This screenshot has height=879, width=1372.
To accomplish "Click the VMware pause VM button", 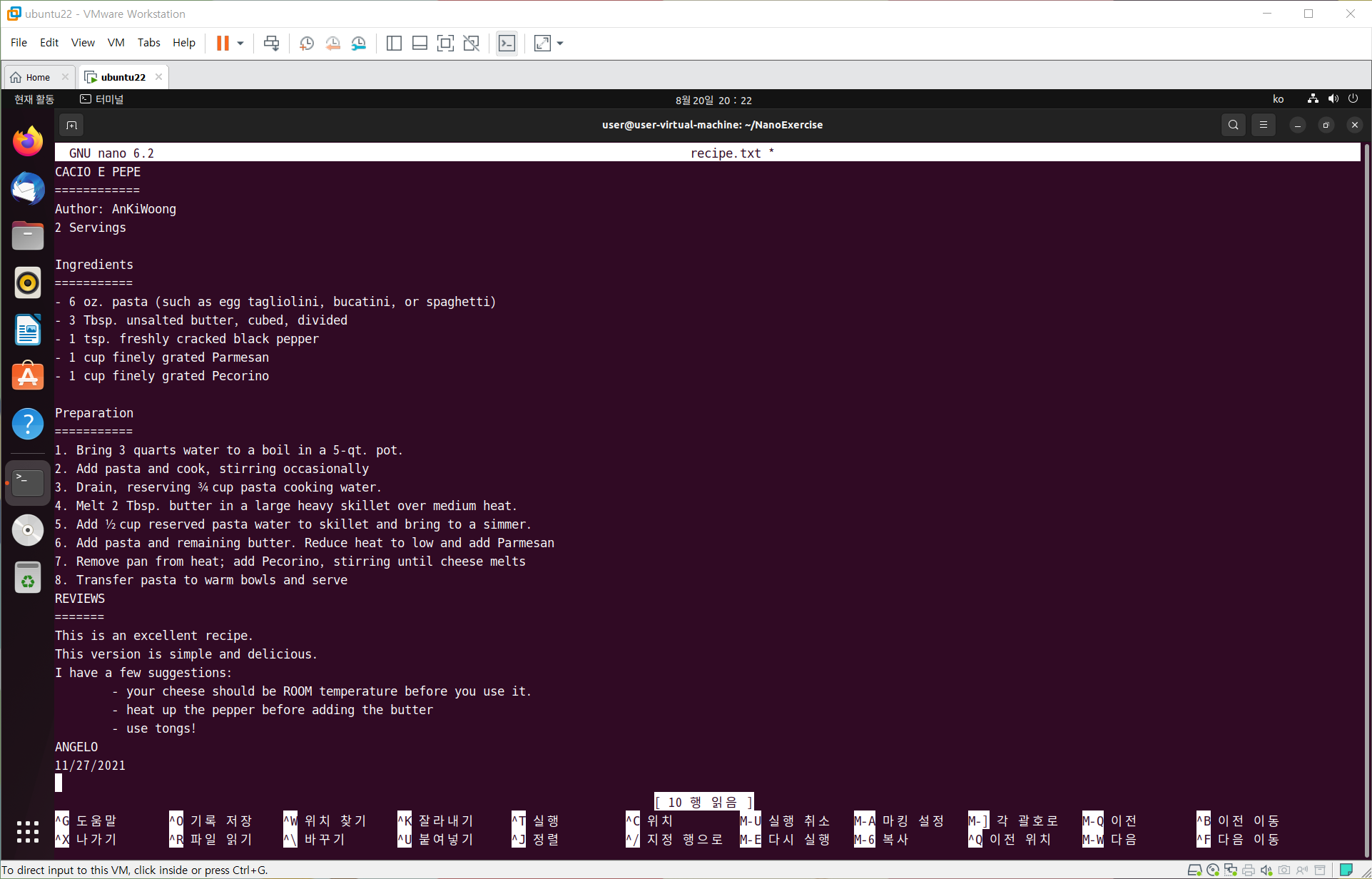I will click(223, 44).
